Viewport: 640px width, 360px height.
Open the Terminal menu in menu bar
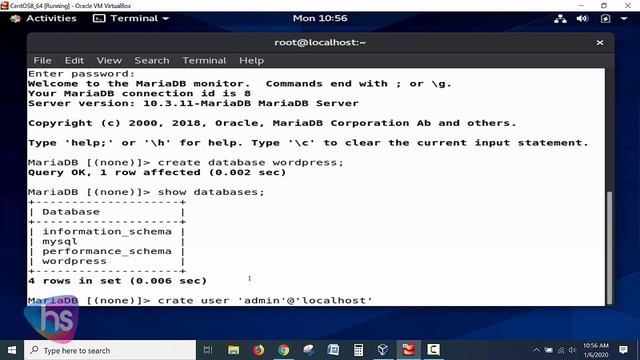pyautogui.click(x=204, y=60)
